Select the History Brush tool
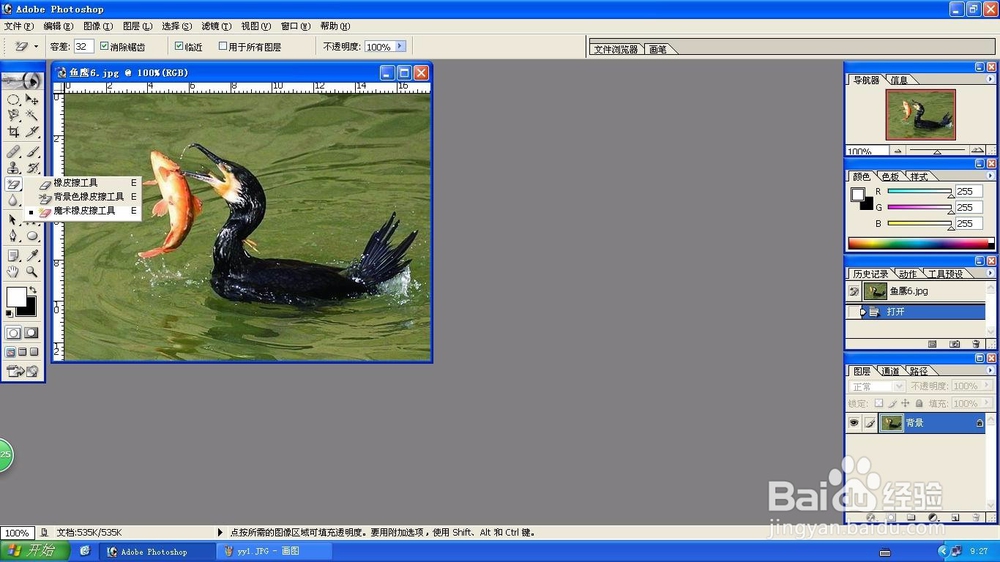 (32, 168)
